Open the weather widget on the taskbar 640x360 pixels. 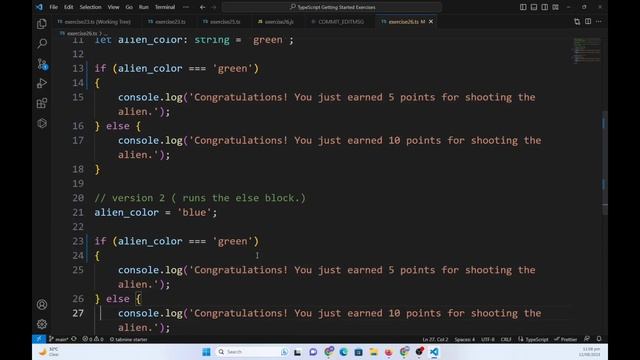click(x=49, y=352)
